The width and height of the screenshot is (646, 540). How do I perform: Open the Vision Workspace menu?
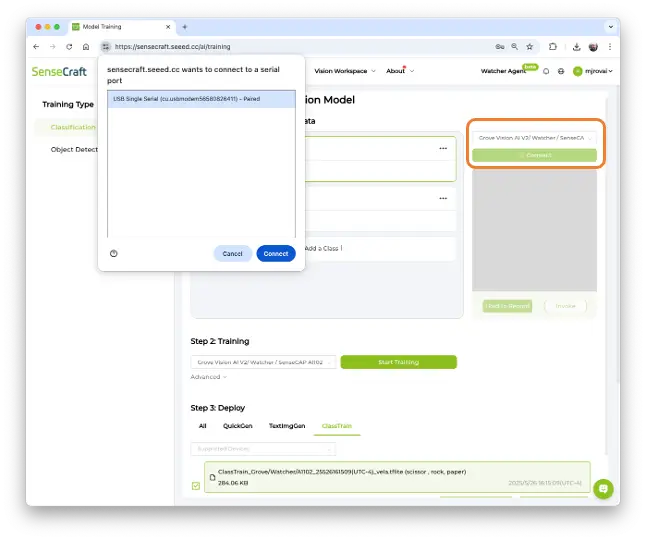click(x=345, y=71)
